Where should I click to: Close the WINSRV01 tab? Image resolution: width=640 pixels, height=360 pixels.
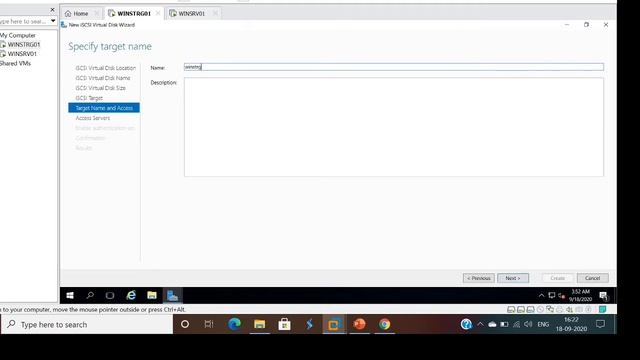tap(215, 13)
